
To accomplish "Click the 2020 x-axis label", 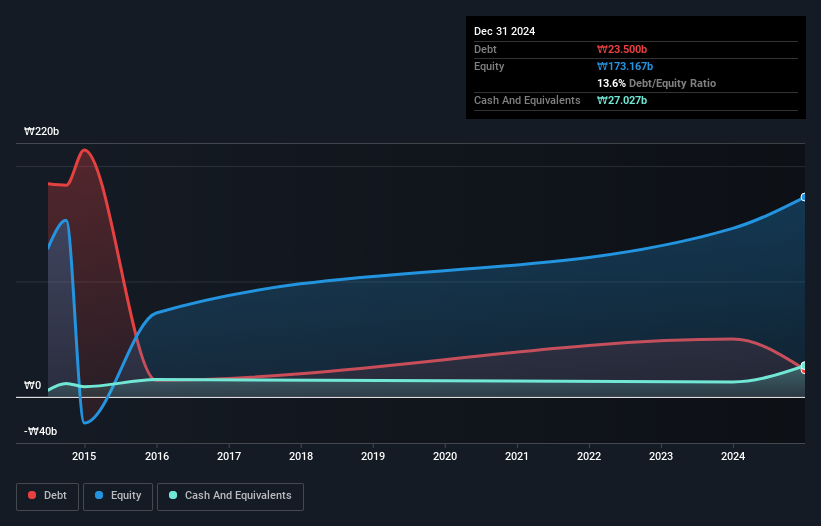I will click(x=445, y=456).
